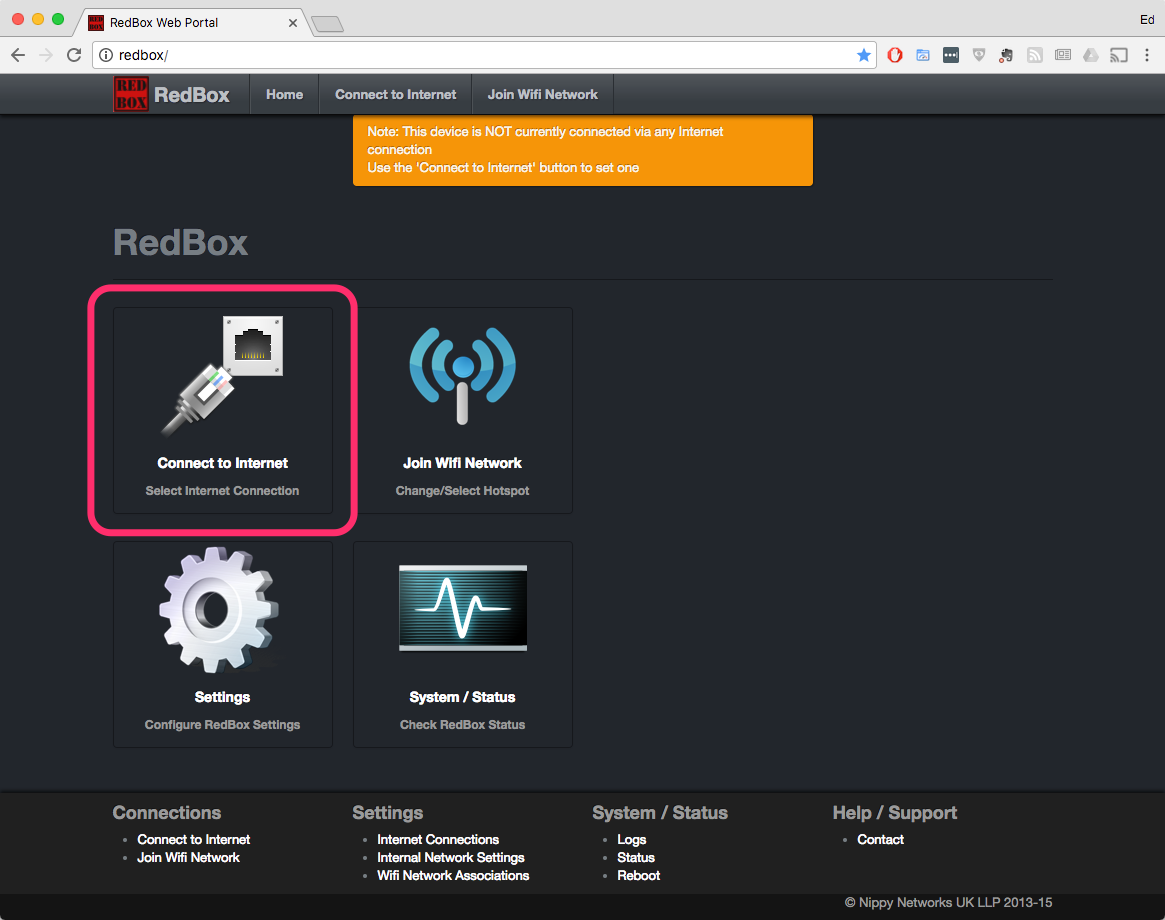Image resolution: width=1165 pixels, height=920 pixels.
Task: Click the blue bookmark star icon
Action: [x=863, y=55]
